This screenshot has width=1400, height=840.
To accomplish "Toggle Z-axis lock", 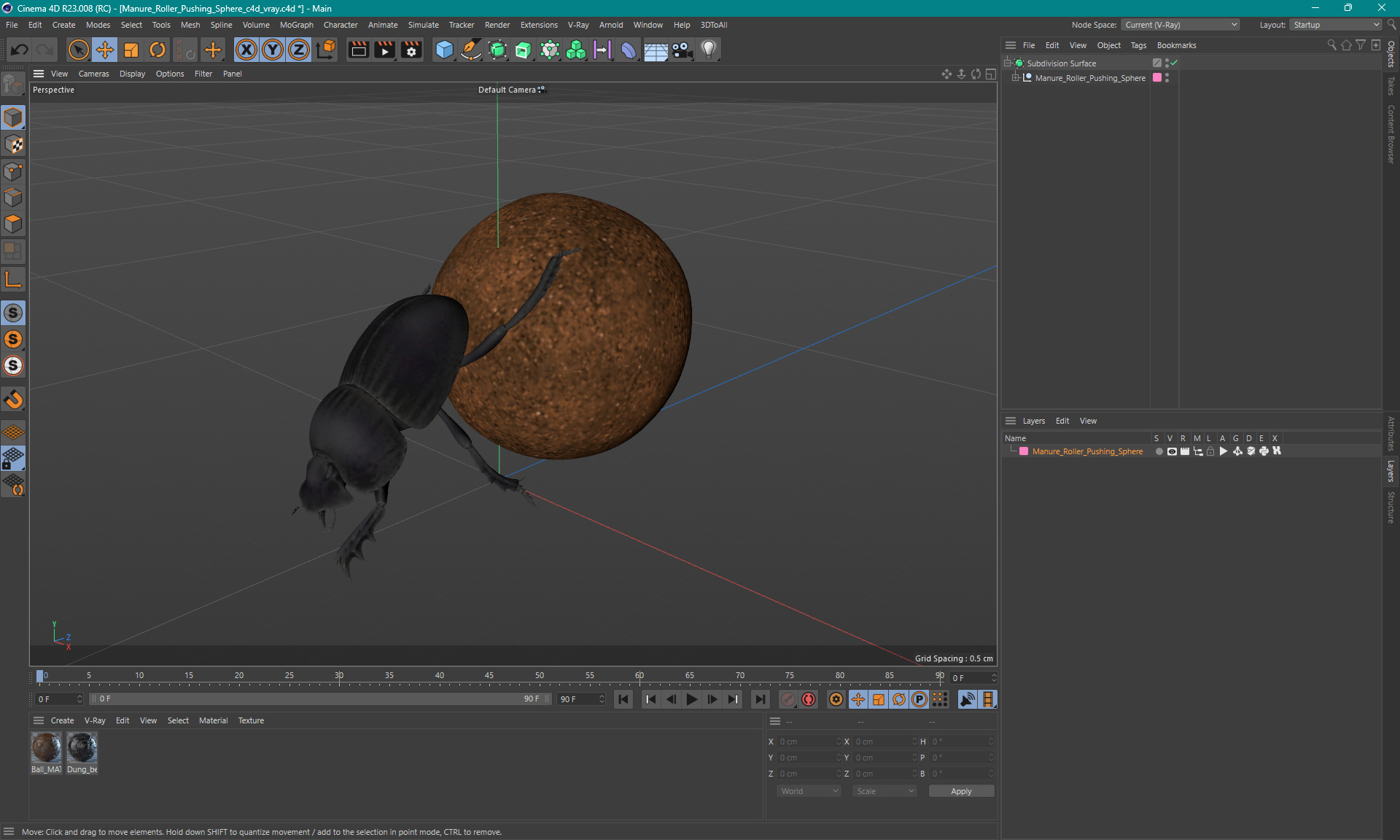I will pyautogui.click(x=299, y=50).
